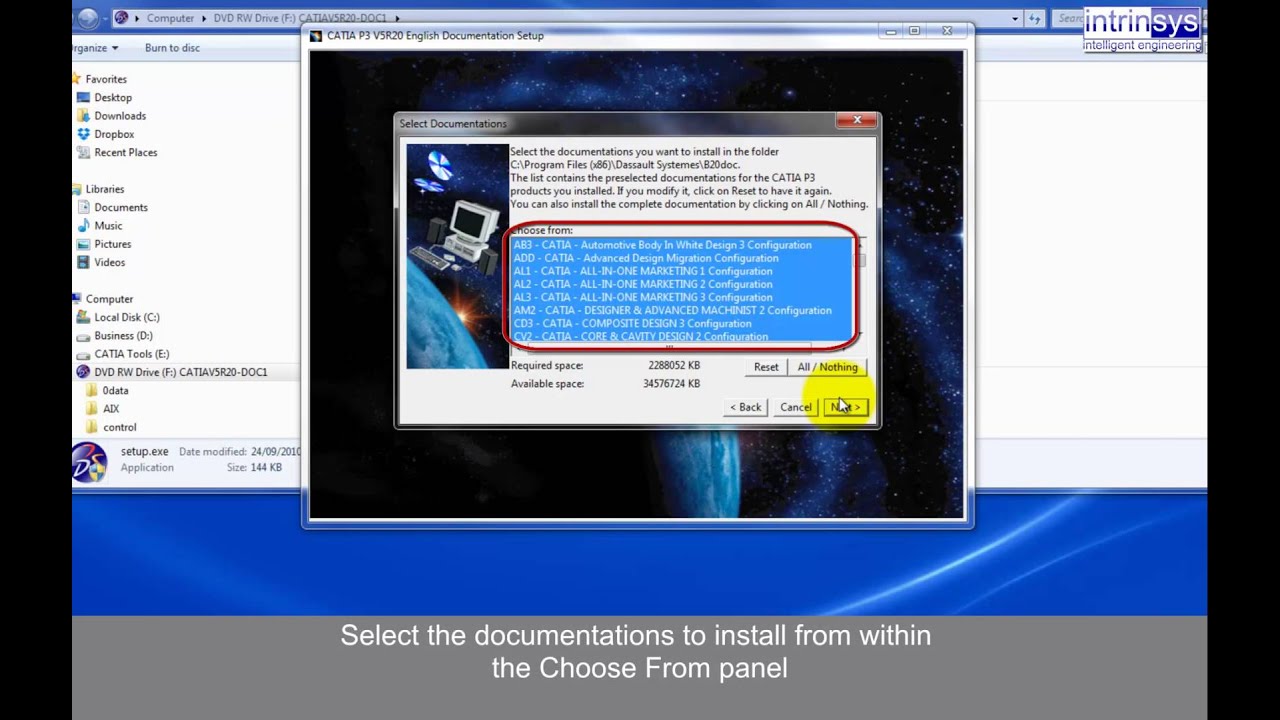1280x720 pixels.
Task: Click Computer breadcrumb in address bar
Action: coord(171,18)
